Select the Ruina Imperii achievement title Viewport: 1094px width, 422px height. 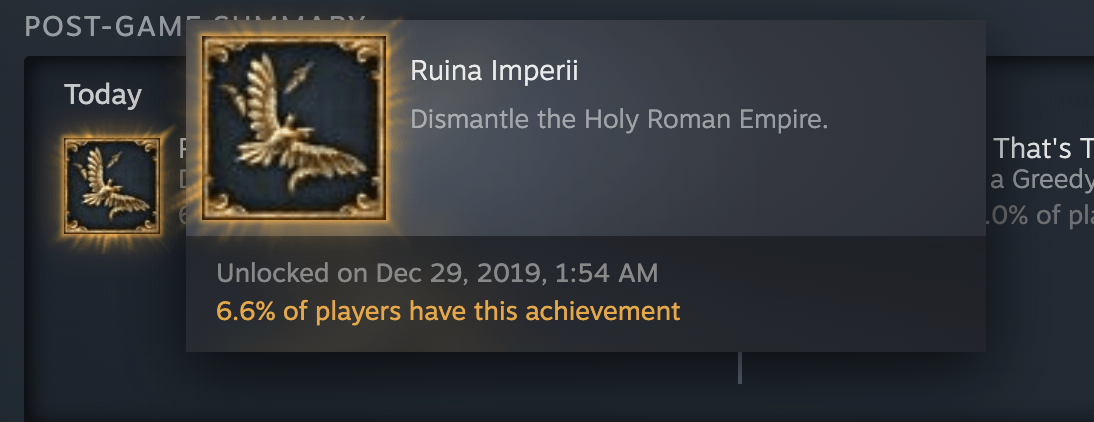(x=494, y=70)
